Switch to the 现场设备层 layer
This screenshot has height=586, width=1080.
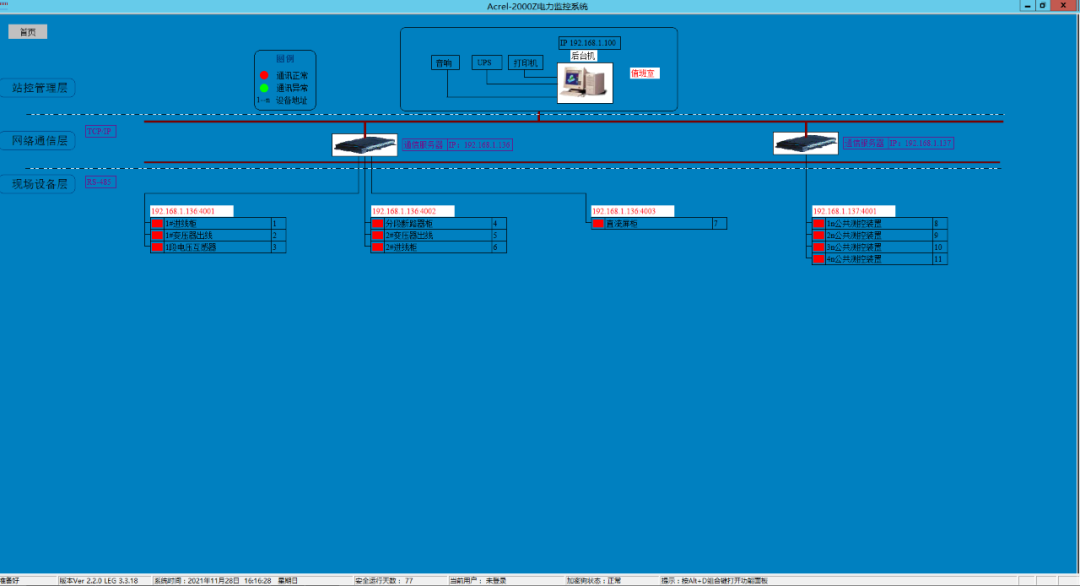tap(40, 182)
